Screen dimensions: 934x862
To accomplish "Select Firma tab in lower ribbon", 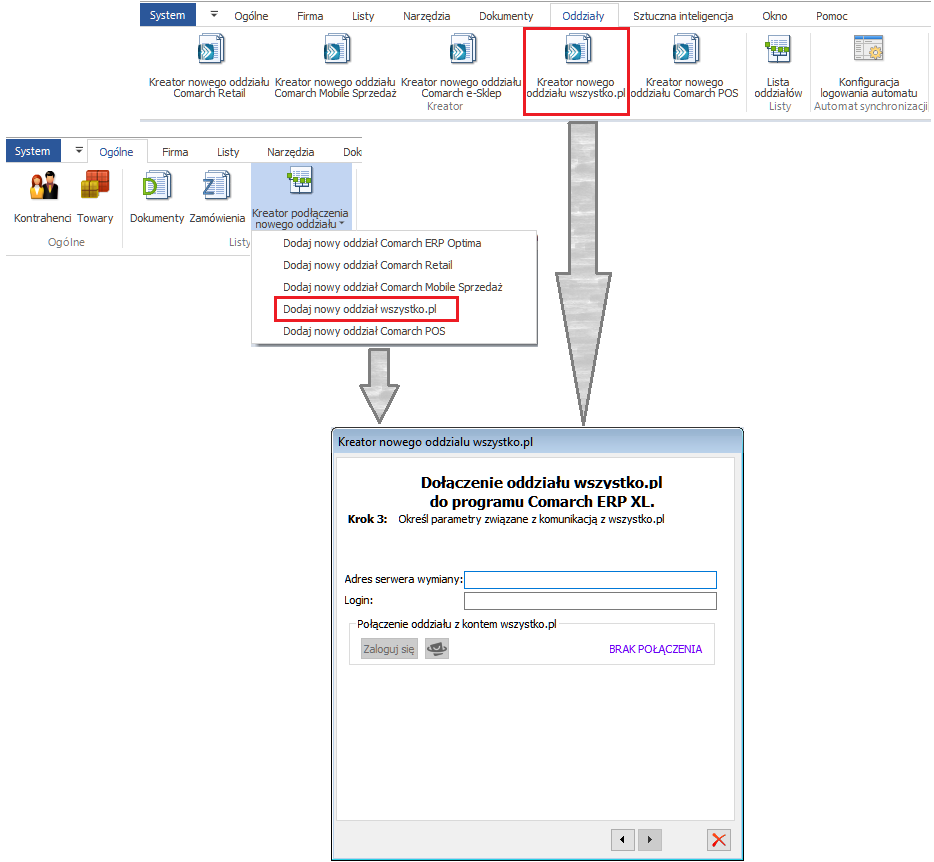I will tap(175, 152).
